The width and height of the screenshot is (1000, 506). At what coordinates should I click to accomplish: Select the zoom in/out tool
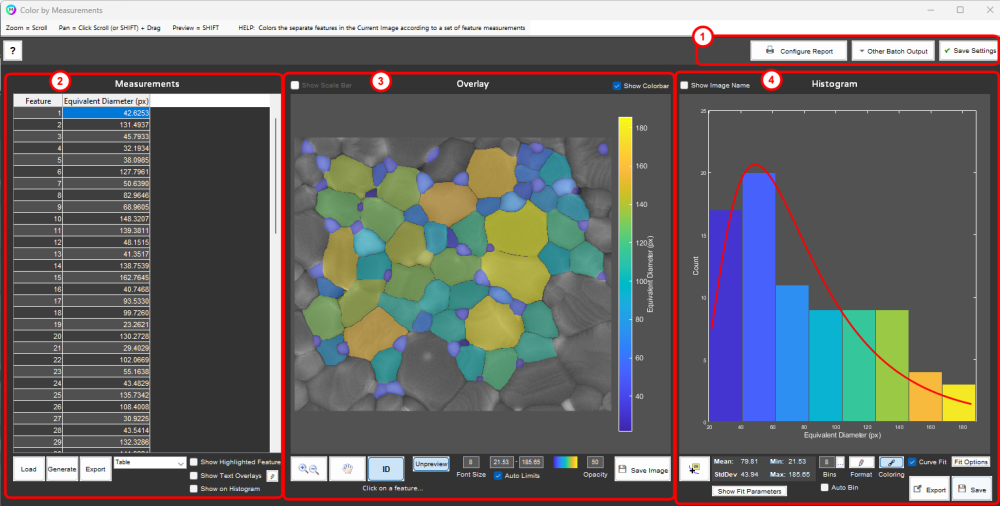(x=309, y=469)
